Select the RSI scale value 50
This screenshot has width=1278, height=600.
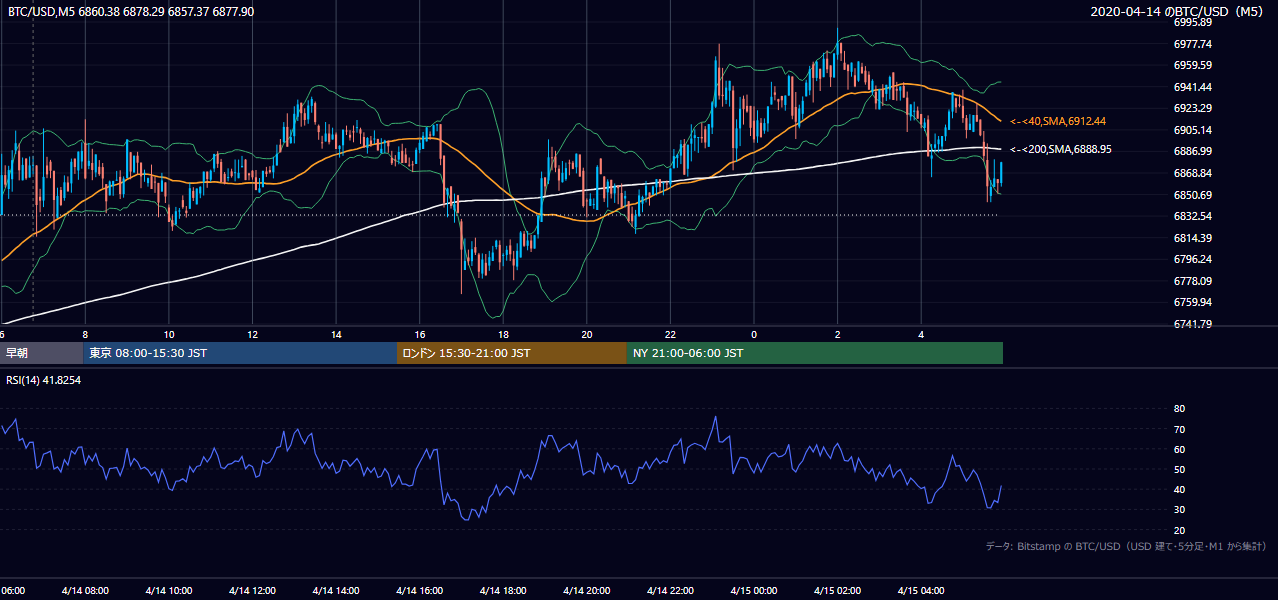[x=1179, y=469]
